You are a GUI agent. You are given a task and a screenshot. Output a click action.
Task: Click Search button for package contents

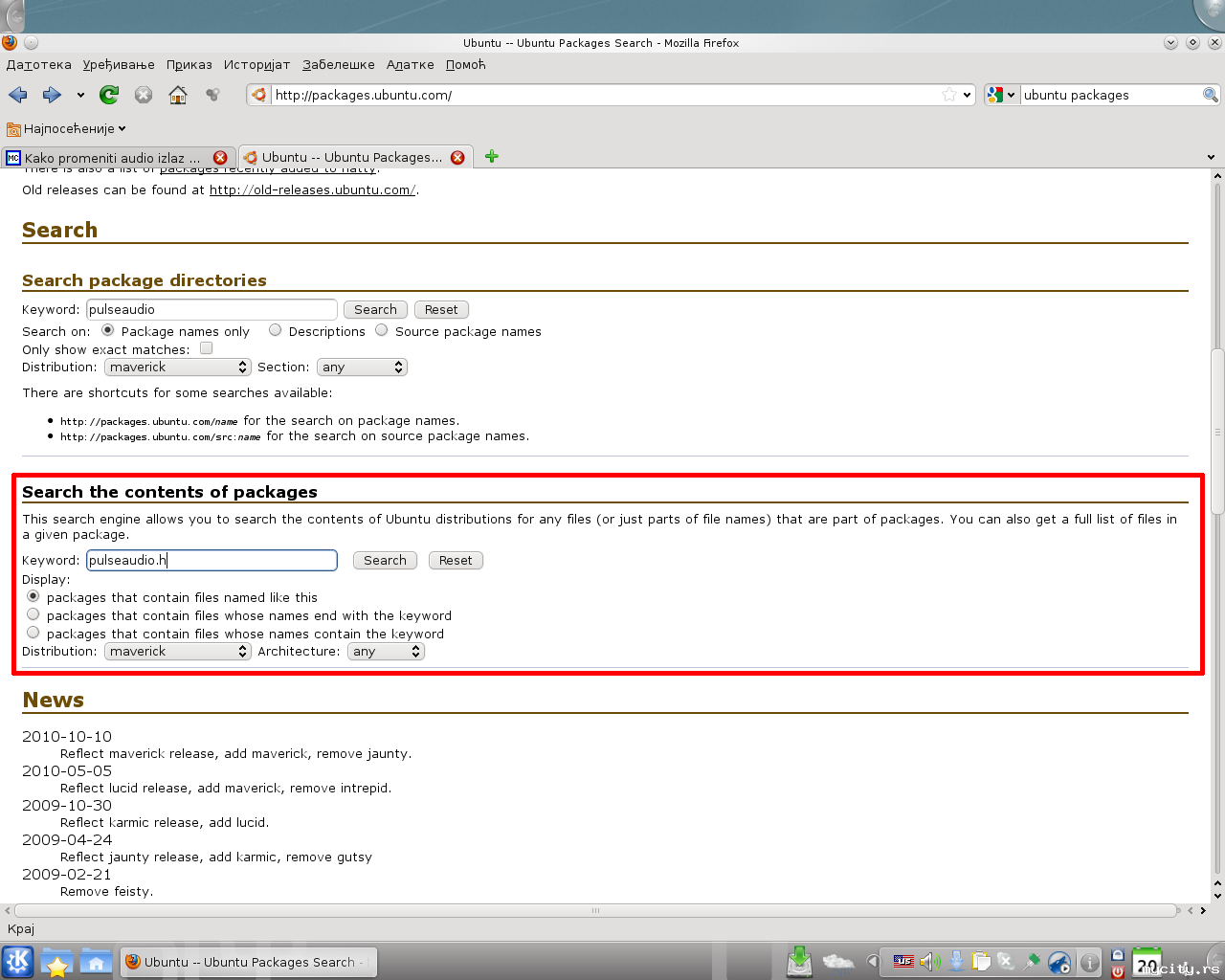click(385, 561)
